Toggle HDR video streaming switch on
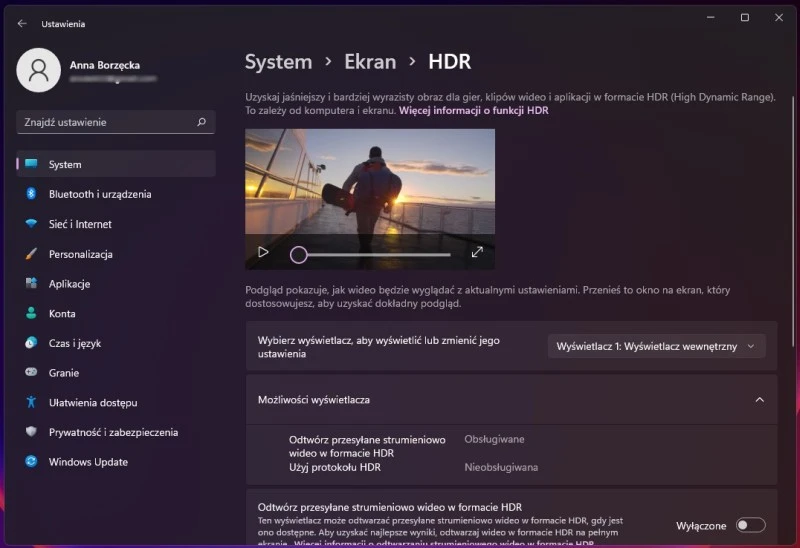Screen dimensions: 800x548 click(750, 525)
